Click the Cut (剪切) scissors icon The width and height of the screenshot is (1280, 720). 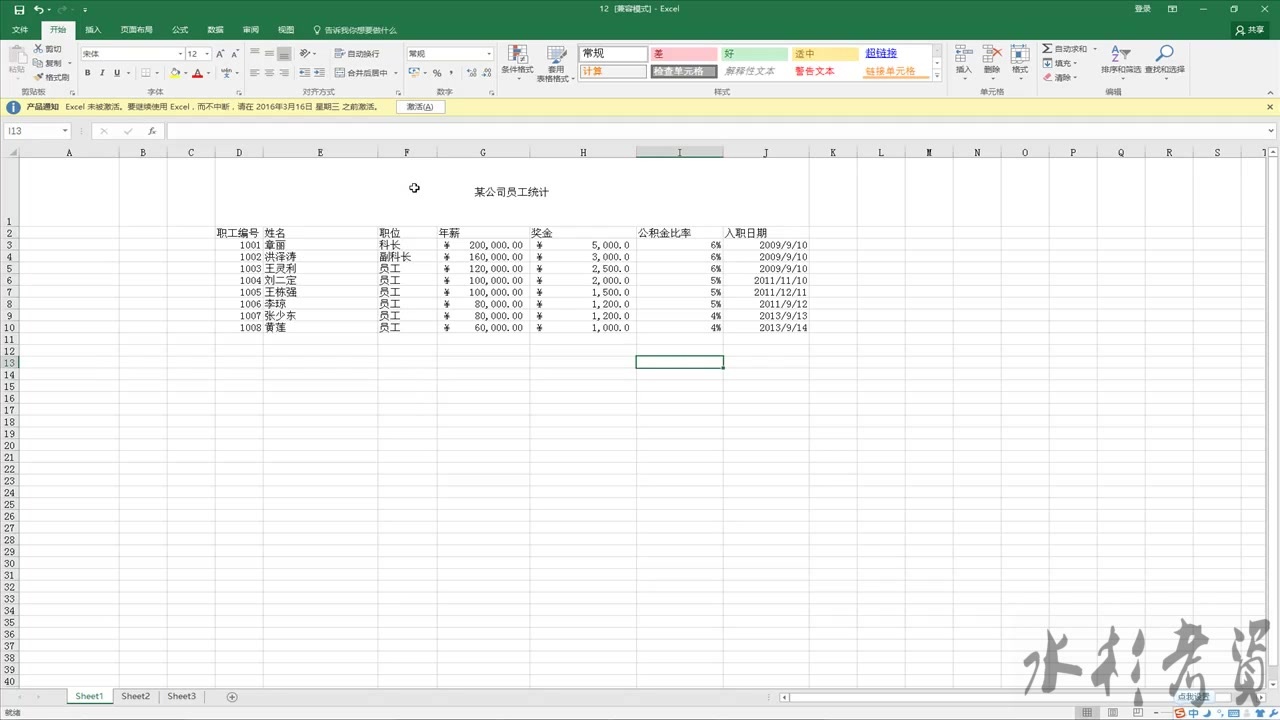pos(38,49)
